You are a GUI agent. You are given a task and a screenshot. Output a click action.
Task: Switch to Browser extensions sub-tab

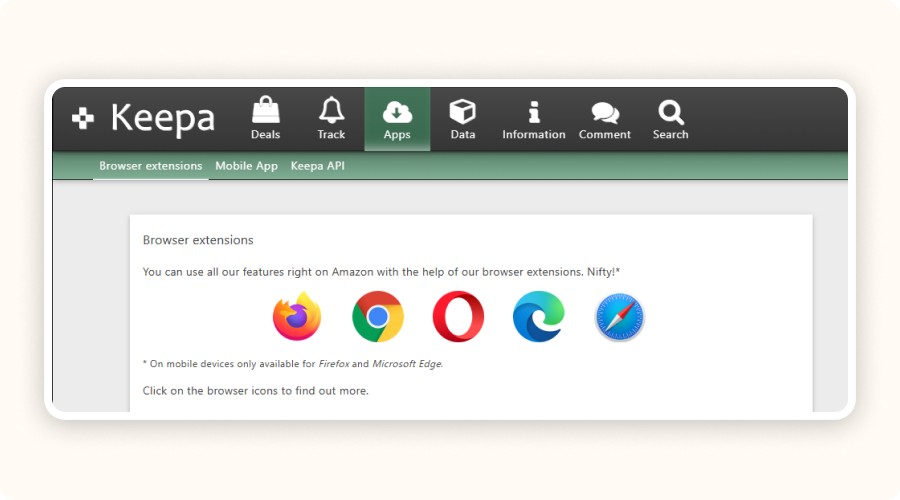150,166
